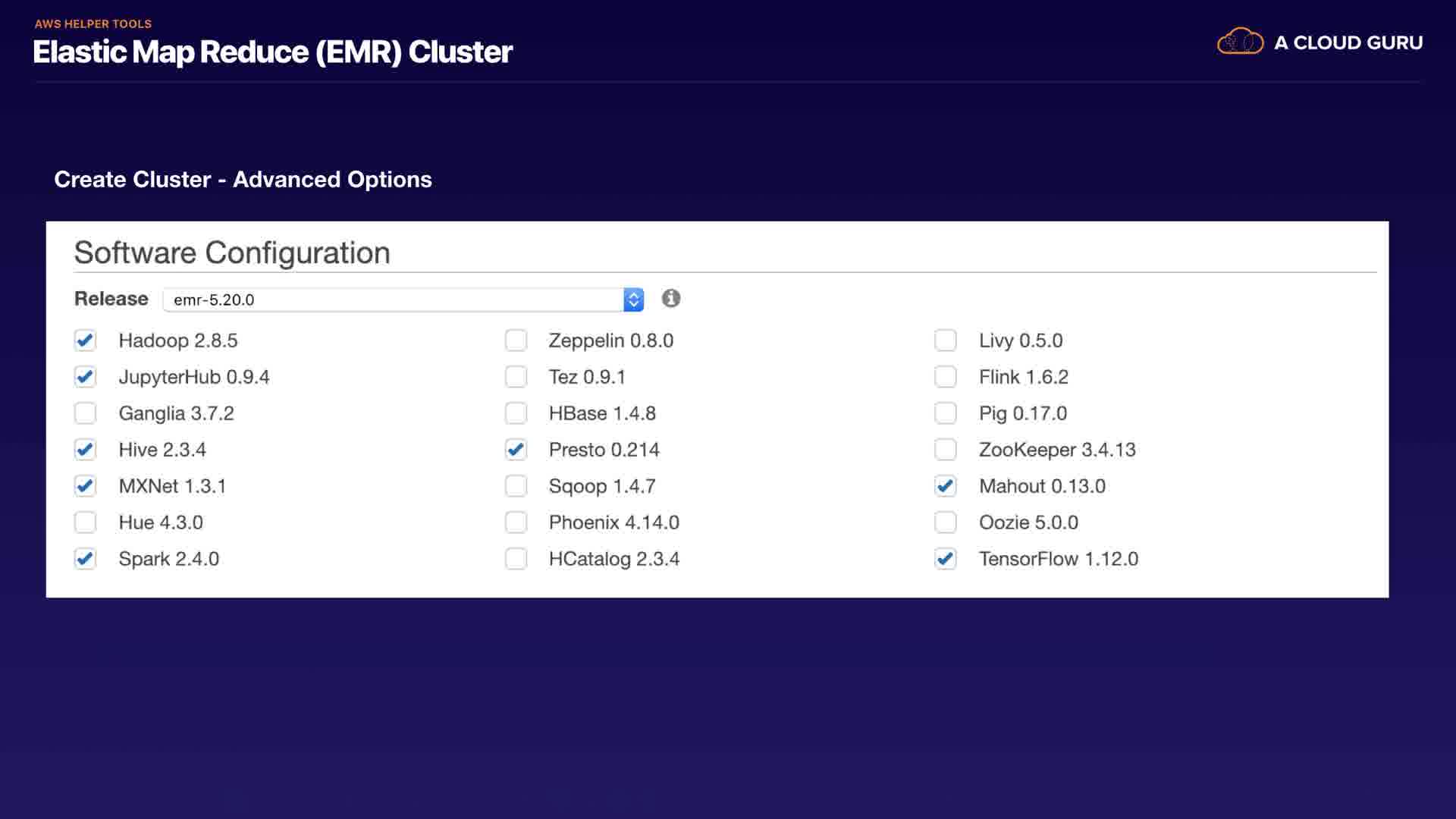
Task: Enable Zeppelin 0.8.0
Action: point(516,340)
